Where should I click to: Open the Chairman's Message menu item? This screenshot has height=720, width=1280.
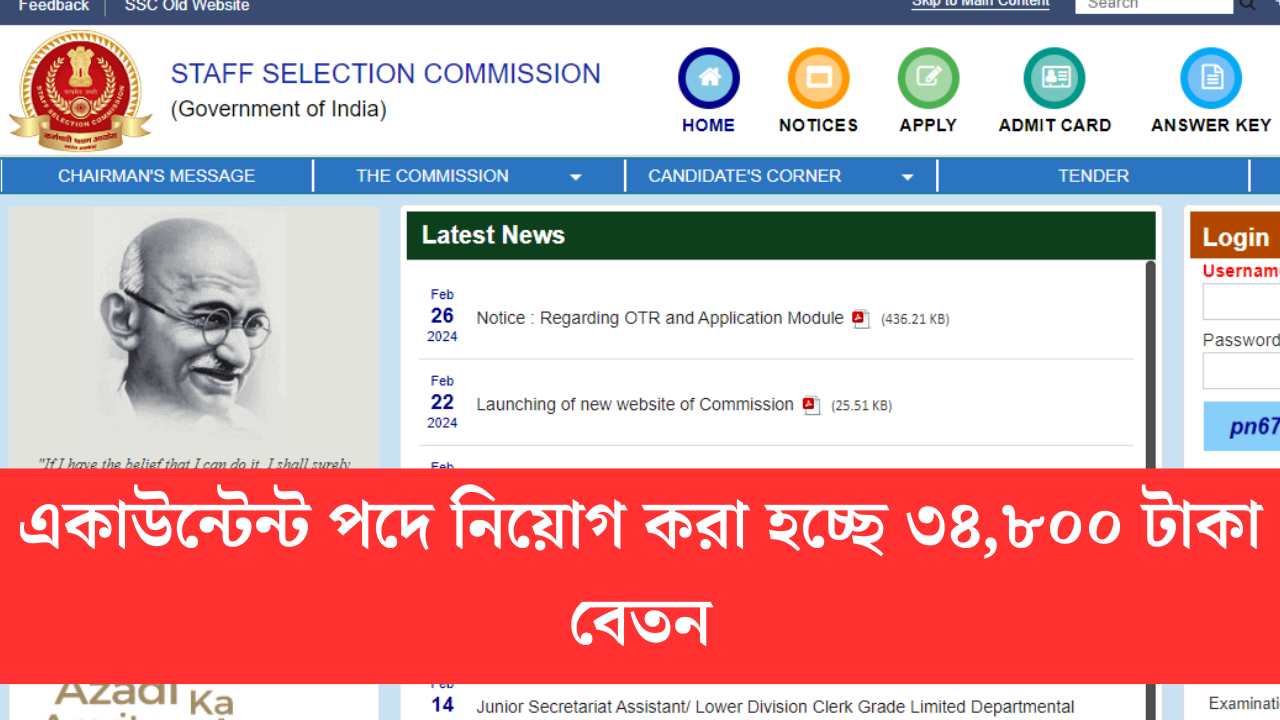156,176
